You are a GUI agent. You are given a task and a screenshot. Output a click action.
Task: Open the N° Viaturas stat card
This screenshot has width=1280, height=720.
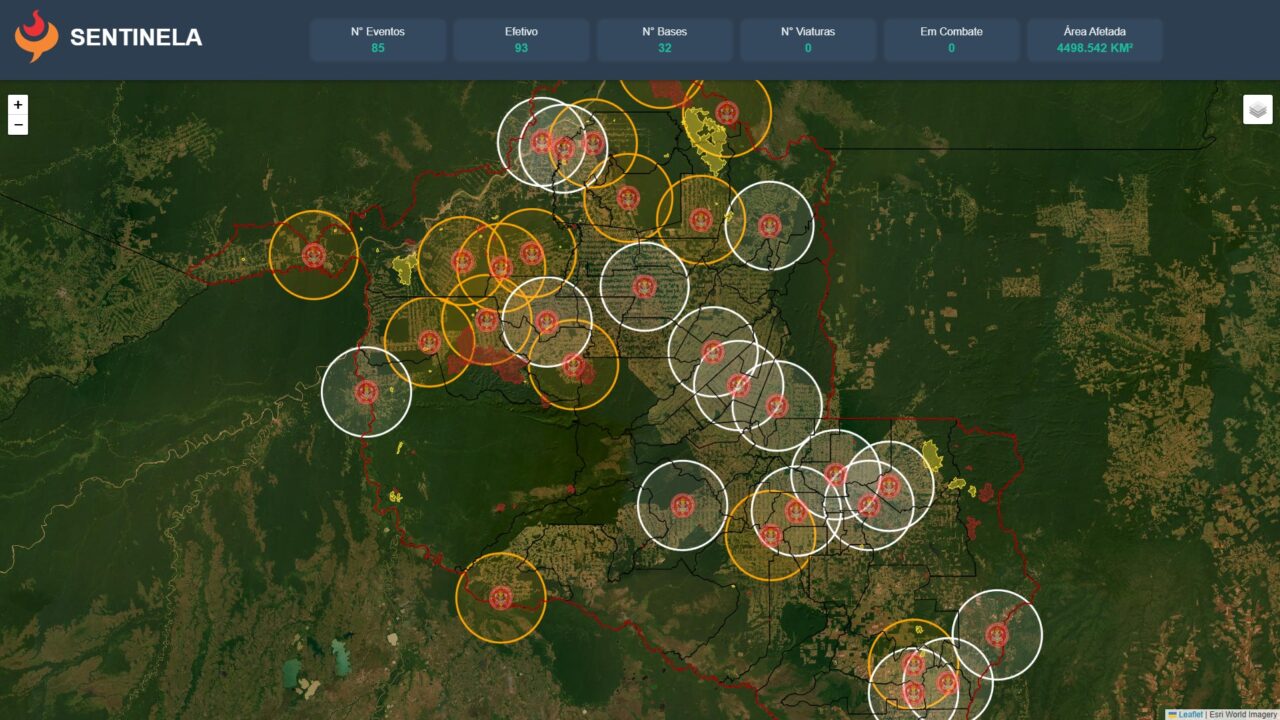808,40
